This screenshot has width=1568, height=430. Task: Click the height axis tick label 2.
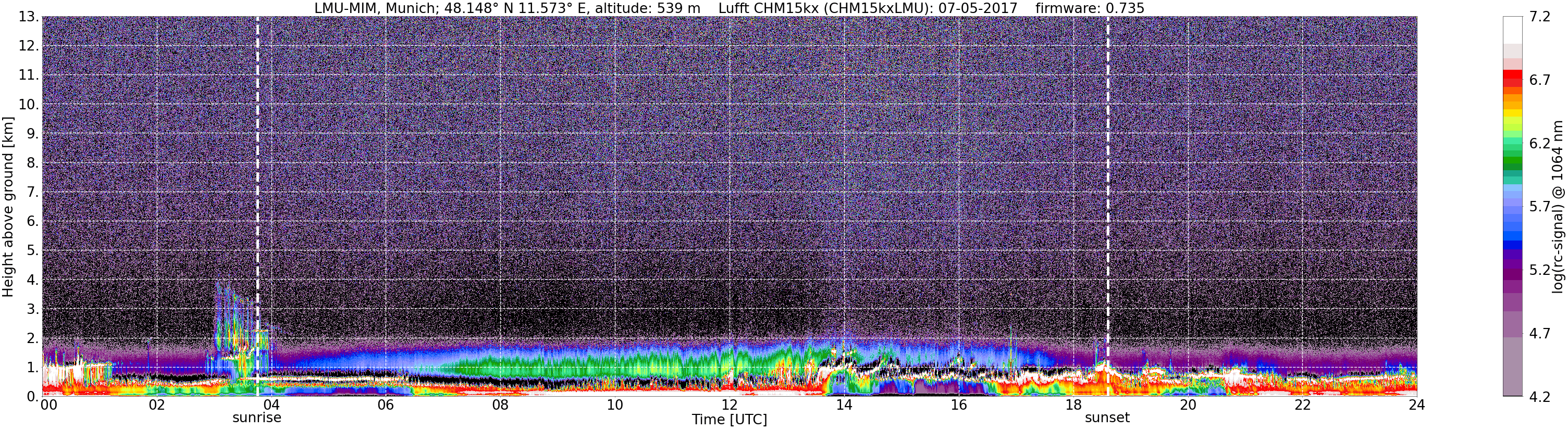(x=33, y=337)
